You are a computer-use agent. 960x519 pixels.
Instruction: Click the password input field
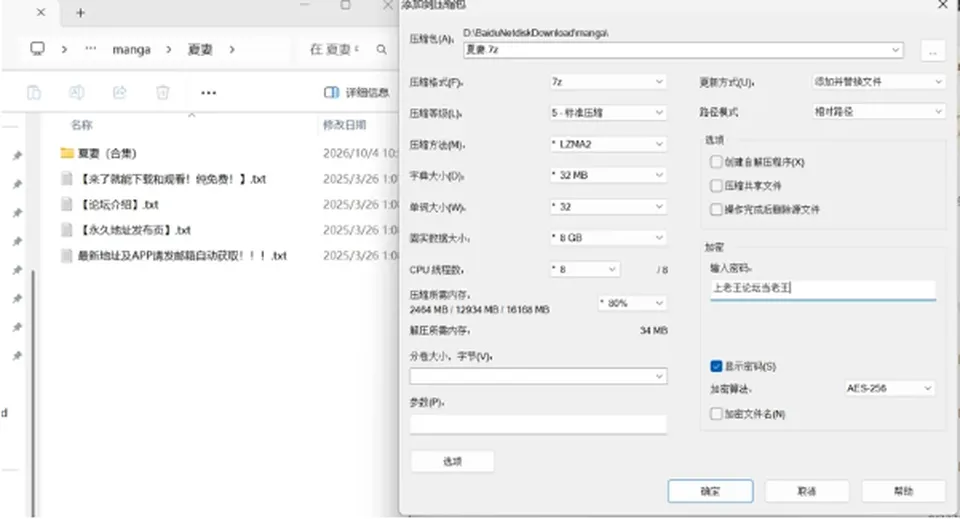823,288
